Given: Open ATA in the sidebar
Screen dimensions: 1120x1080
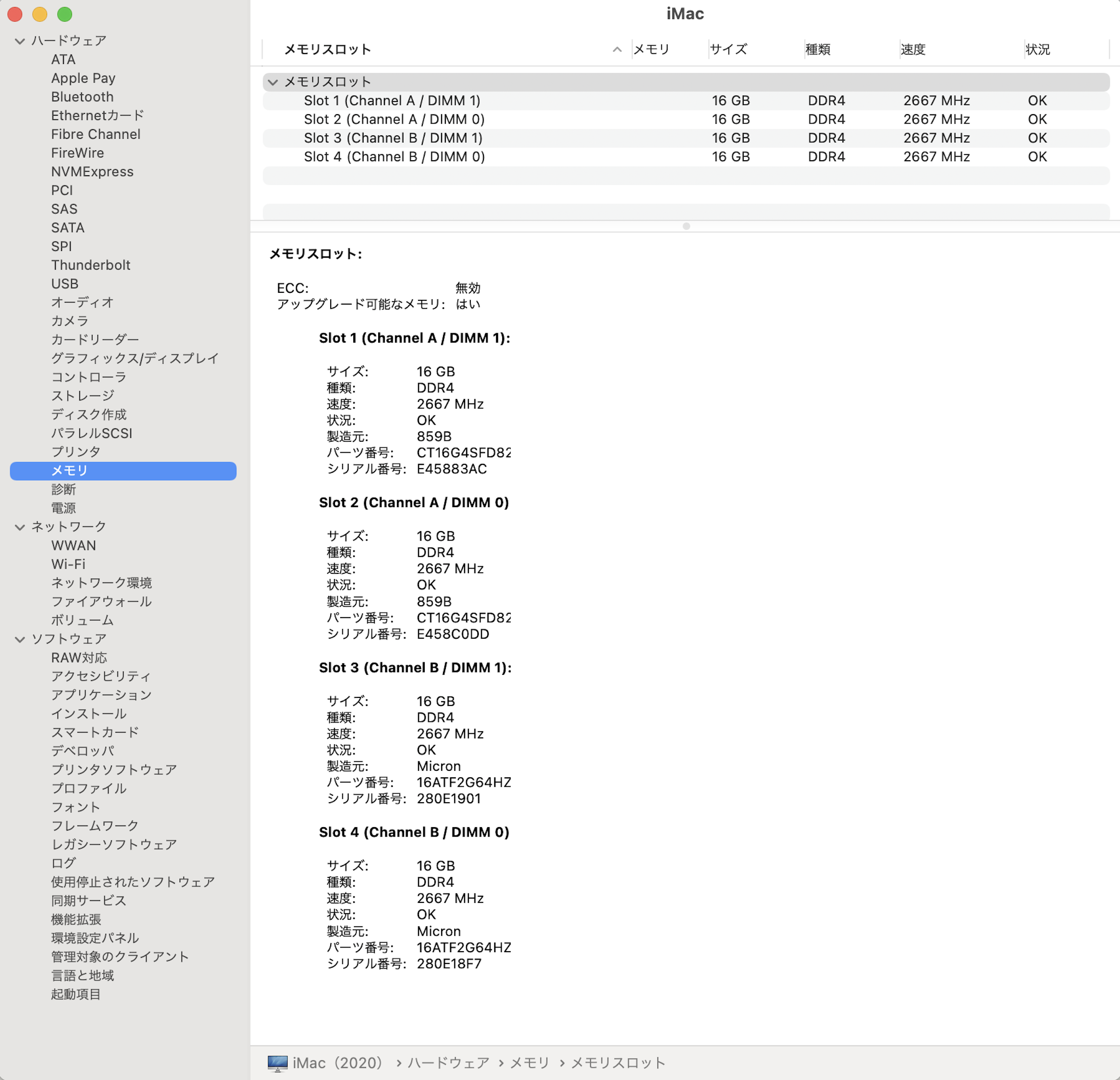Looking at the screenshot, I should pyautogui.click(x=63, y=60).
